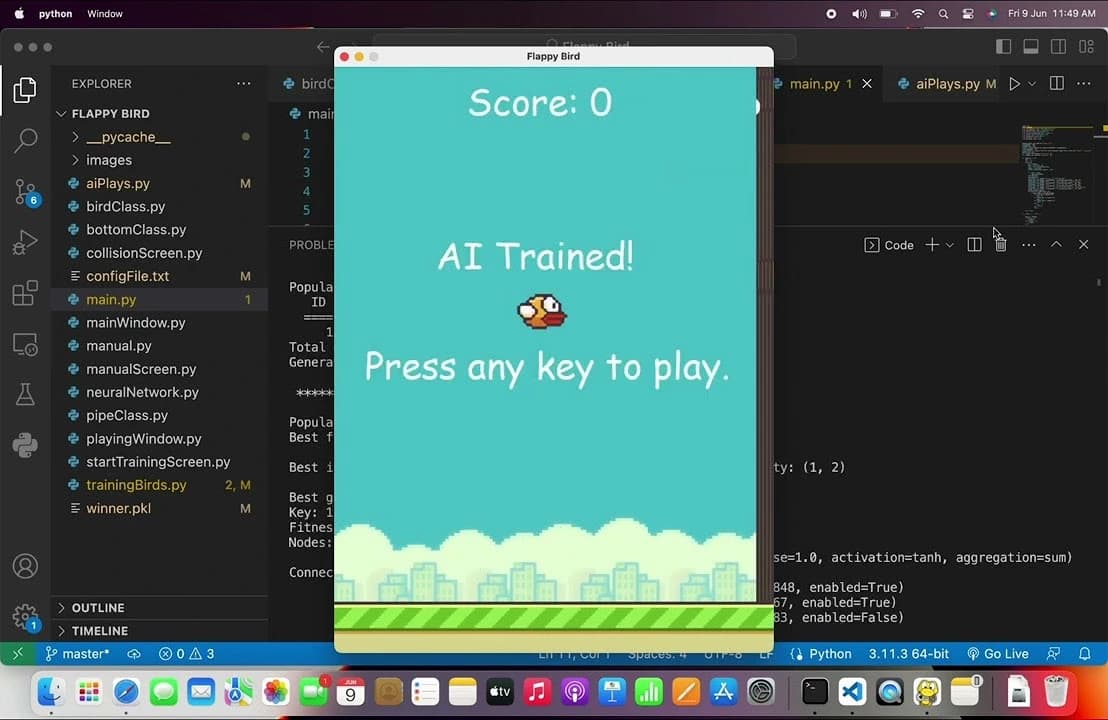Screen dimensions: 1108x720
Task: Split the terminal panel
Action: pos(974,244)
